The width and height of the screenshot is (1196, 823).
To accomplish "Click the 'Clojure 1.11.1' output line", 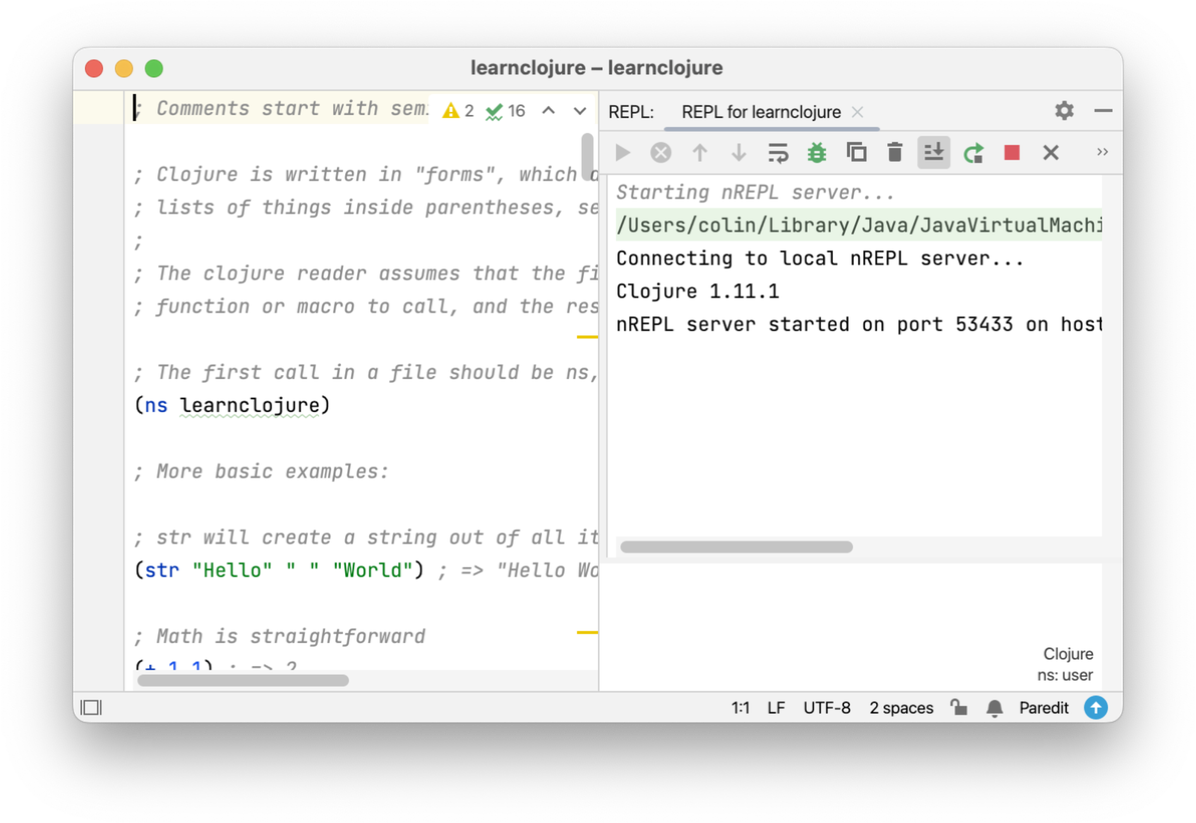I will 698,291.
